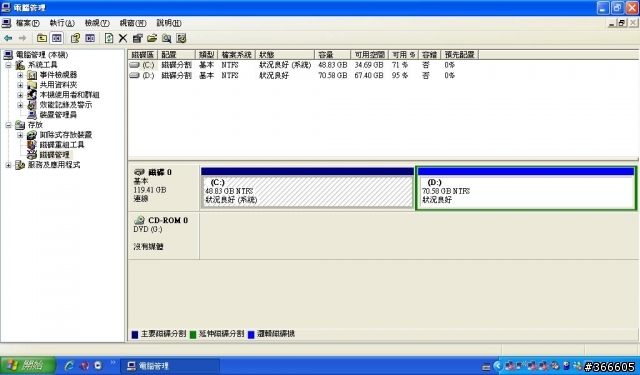Image resolution: width=640 pixels, height=375 pixels.
Task: Click the 67.40 GB free space cell
Action: click(369, 75)
